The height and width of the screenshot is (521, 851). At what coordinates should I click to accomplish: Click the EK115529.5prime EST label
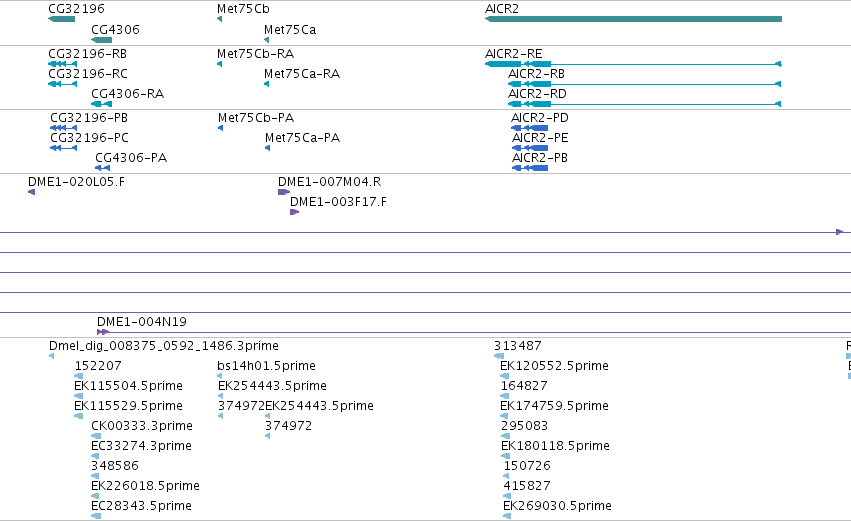128,406
